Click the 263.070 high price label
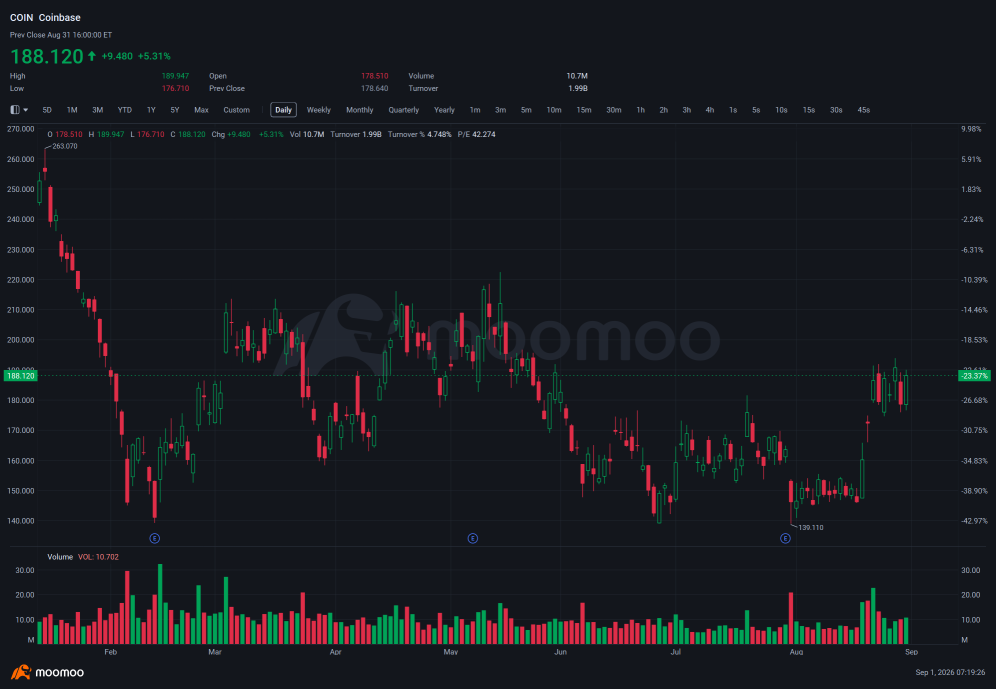Screen dimensions: 996x689 click(65, 146)
